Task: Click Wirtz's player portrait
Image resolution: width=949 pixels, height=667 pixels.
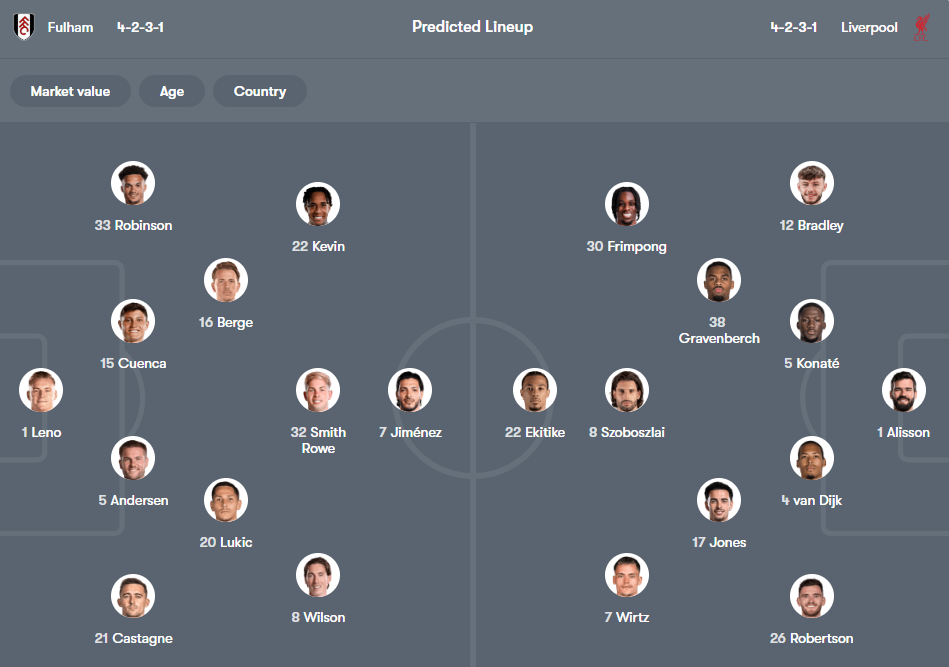Action: pyautogui.click(x=627, y=575)
